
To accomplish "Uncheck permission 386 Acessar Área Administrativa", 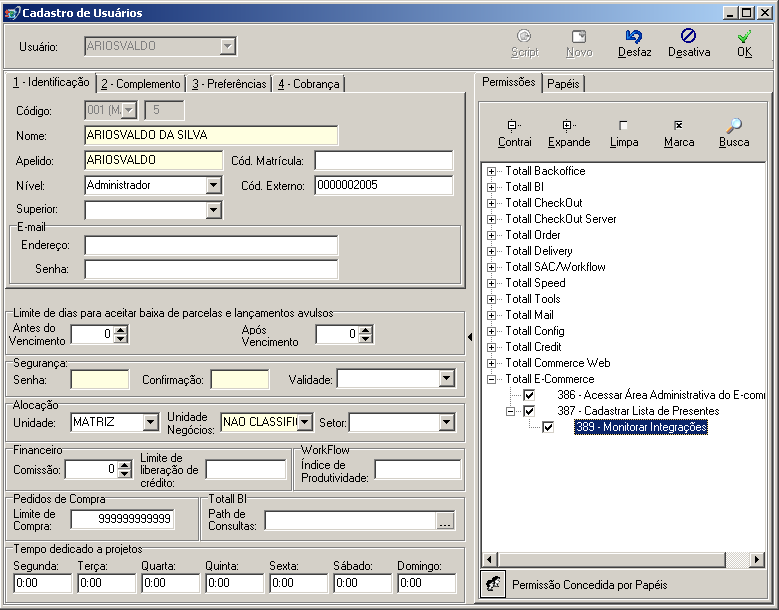I will [529, 395].
